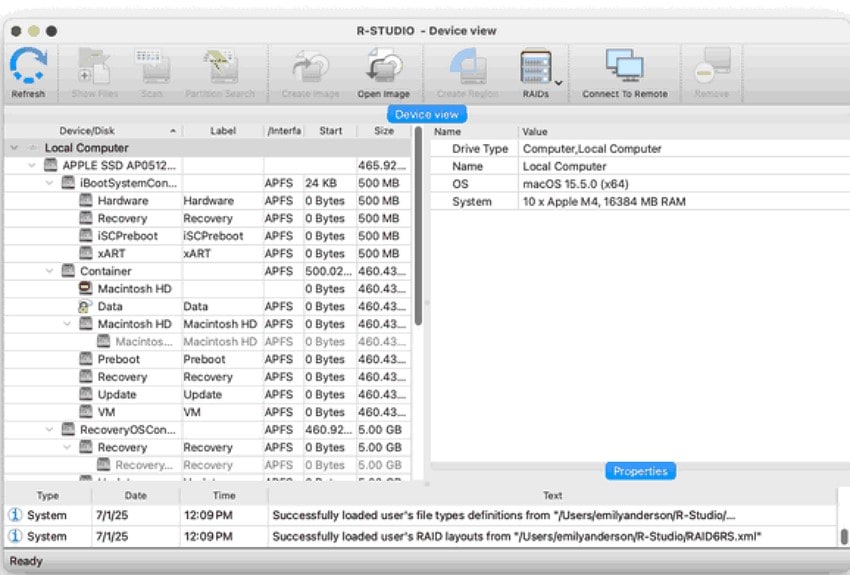Collapse the Container node
Image resolution: width=850 pixels, height=575 pixels.
[49, 271]
